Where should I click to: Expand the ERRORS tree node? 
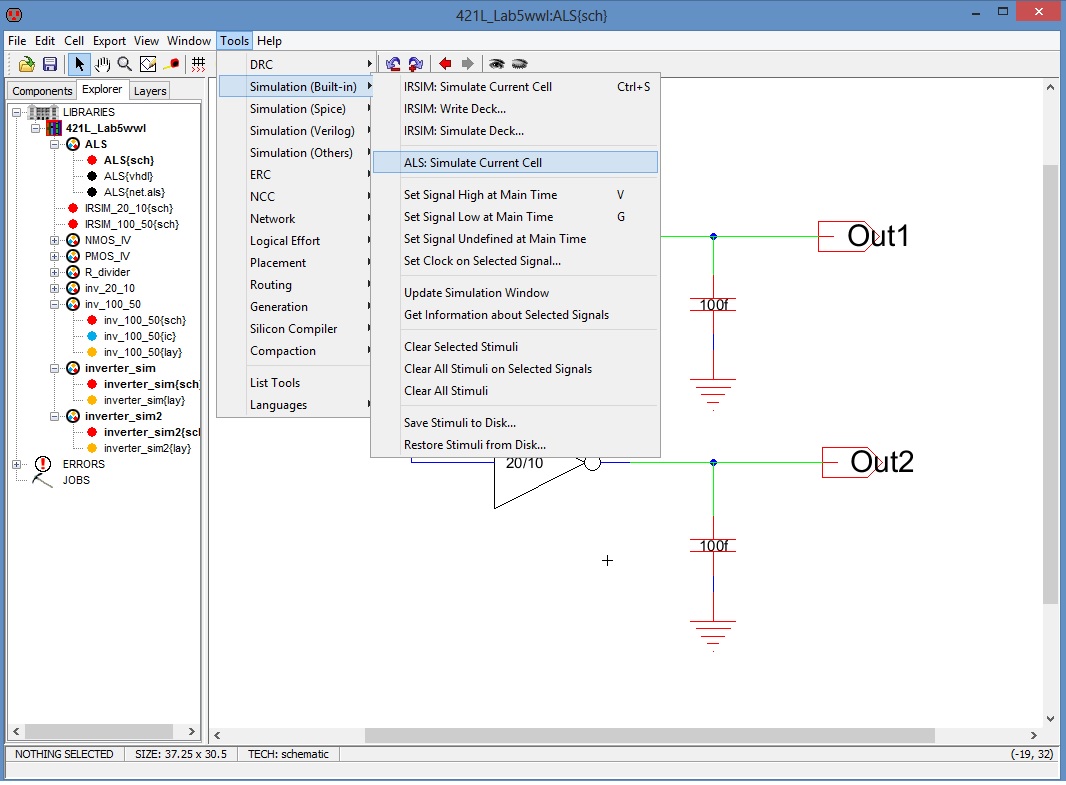(17, 464)
